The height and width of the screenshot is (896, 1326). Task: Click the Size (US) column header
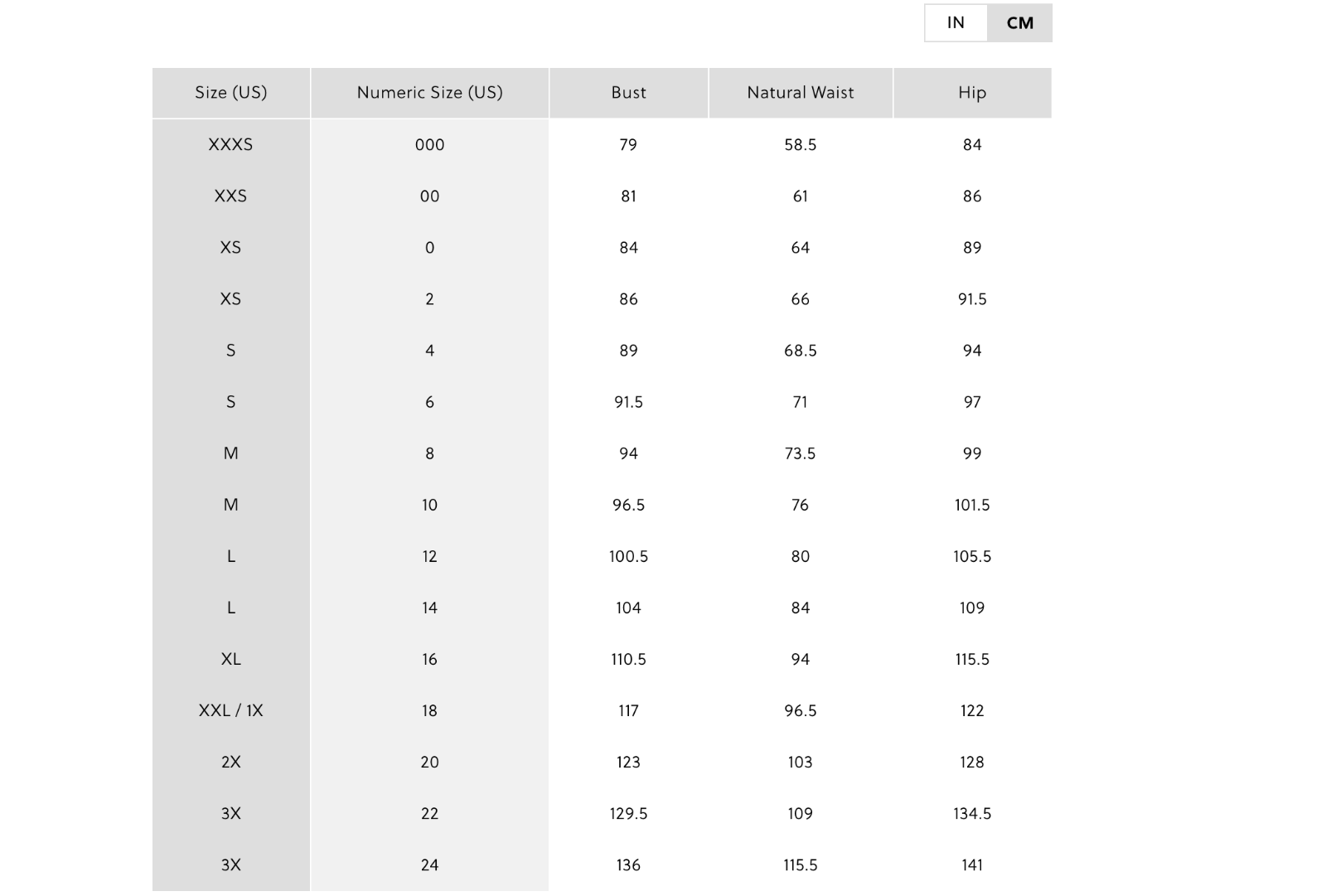pos(231,93)
